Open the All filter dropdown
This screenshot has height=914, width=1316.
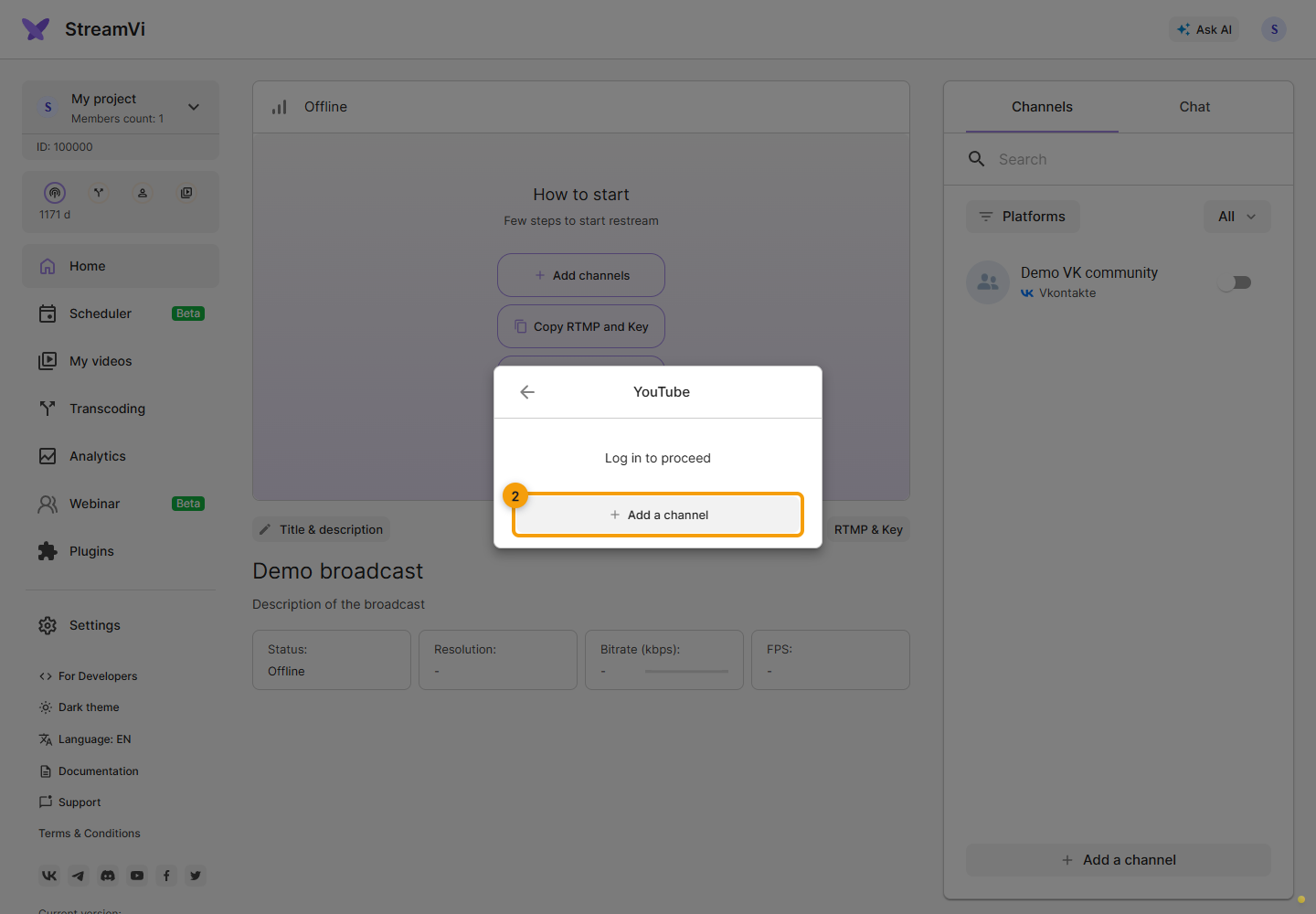1237,217
